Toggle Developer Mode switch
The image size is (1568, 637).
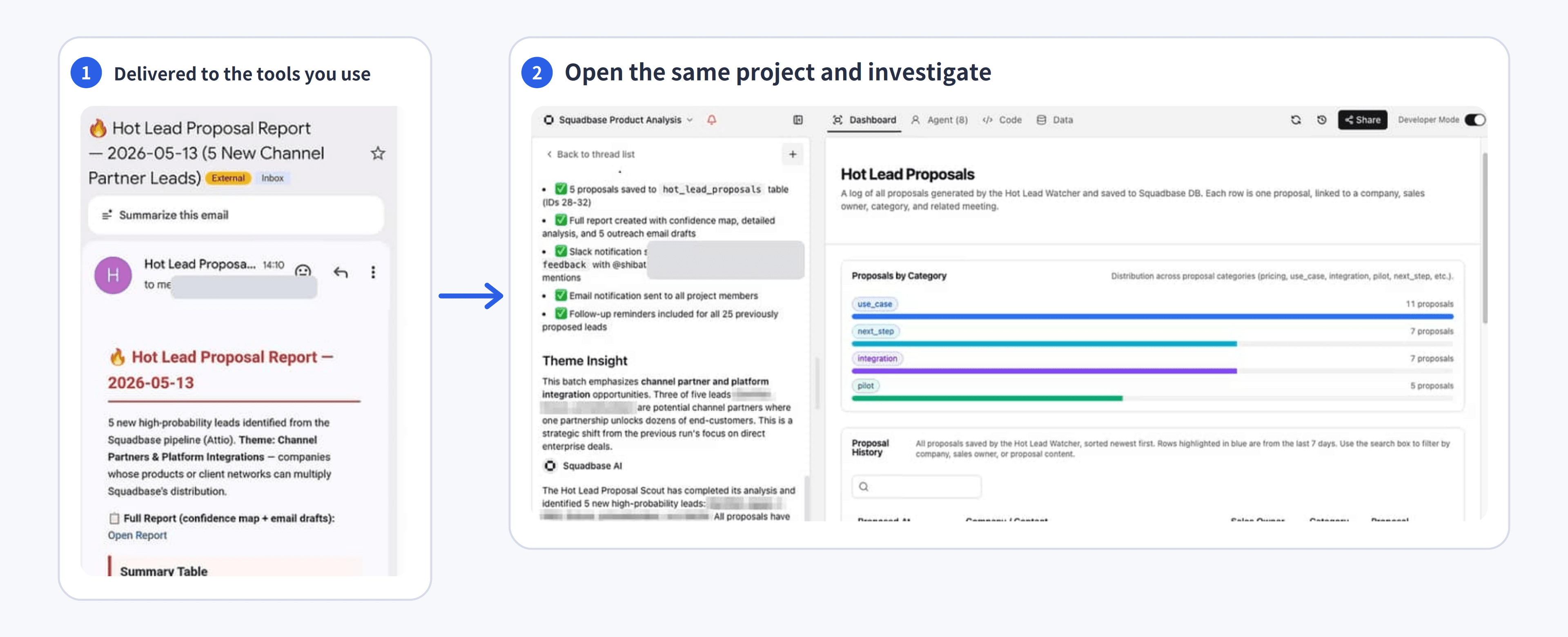click(1475, 120)
